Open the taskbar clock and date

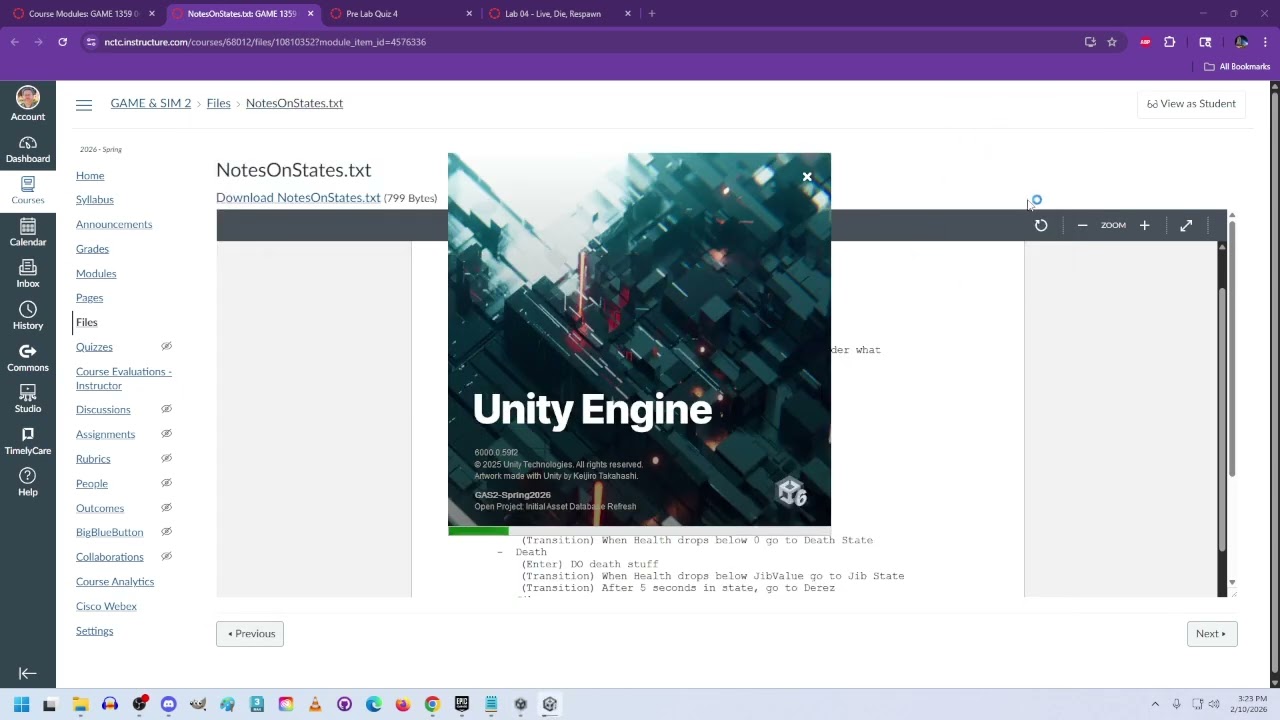point(1249,704)
